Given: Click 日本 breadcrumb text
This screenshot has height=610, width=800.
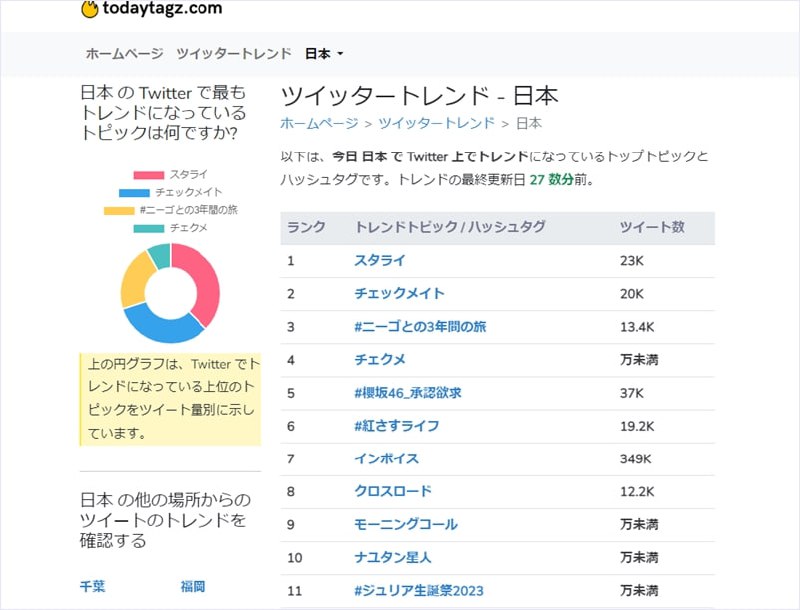Looking at the screenshot, I should tap(529, 123).
